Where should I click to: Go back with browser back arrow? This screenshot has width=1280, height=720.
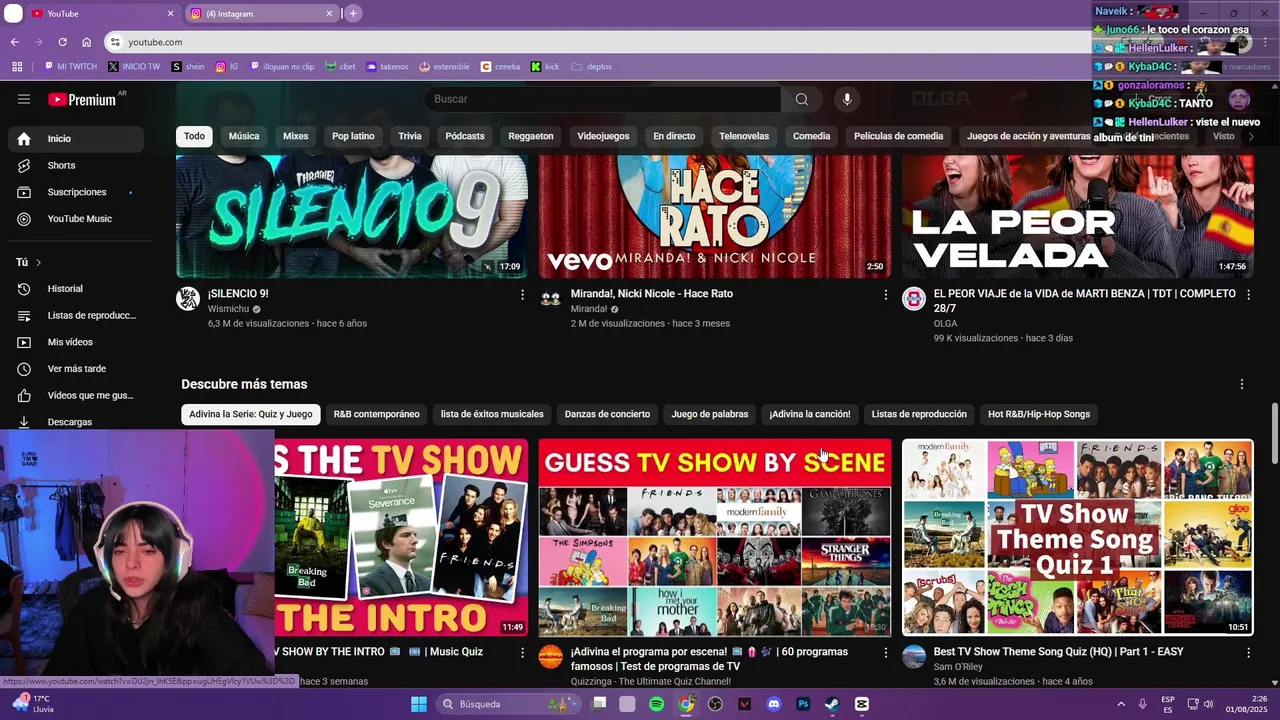coord(14,42)
